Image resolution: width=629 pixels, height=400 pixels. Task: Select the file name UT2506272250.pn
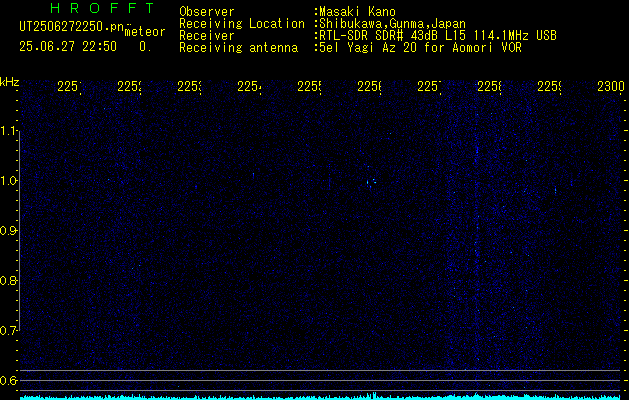pyautogui.click(x=71, y=27)
